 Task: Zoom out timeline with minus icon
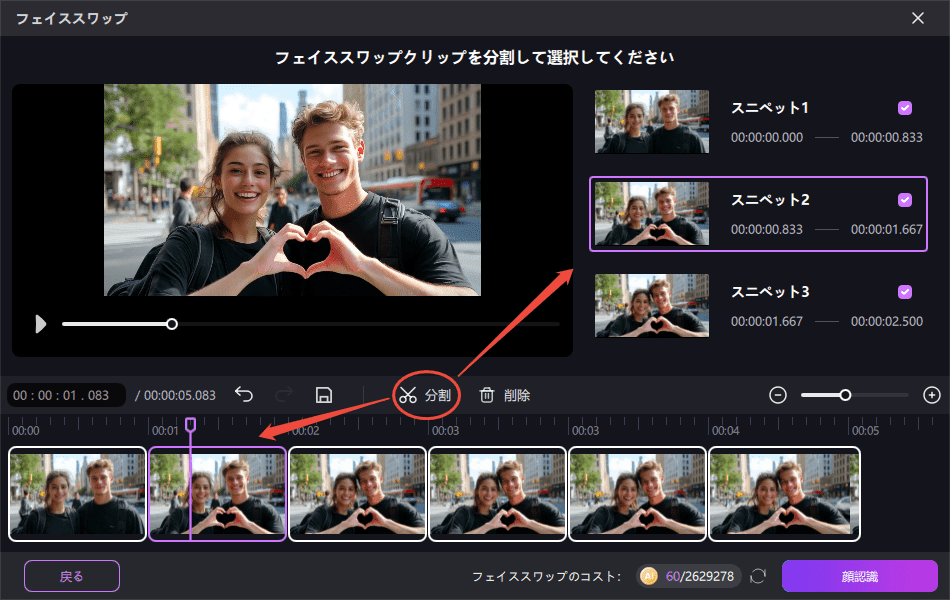pyautogui.click(x=778, y=395)
